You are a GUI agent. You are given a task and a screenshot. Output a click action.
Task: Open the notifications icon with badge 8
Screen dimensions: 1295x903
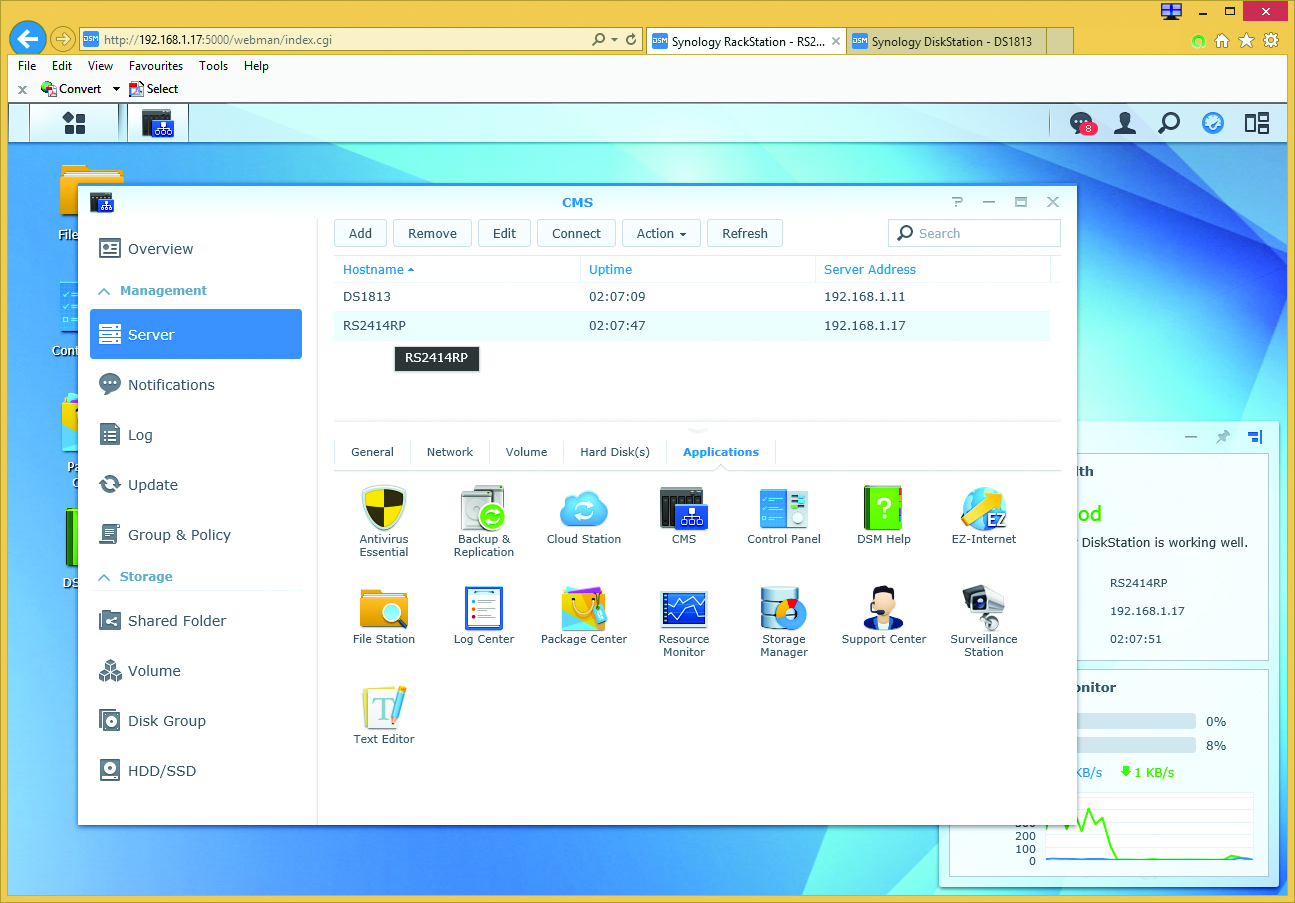1082,123
